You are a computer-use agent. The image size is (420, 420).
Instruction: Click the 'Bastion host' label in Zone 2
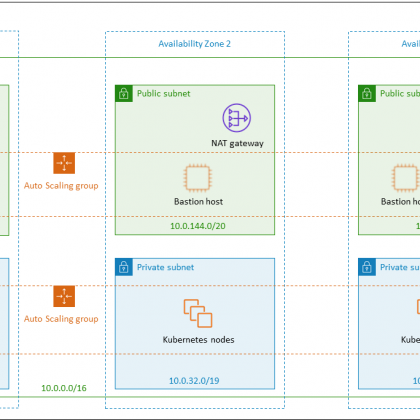click(198, 202)
